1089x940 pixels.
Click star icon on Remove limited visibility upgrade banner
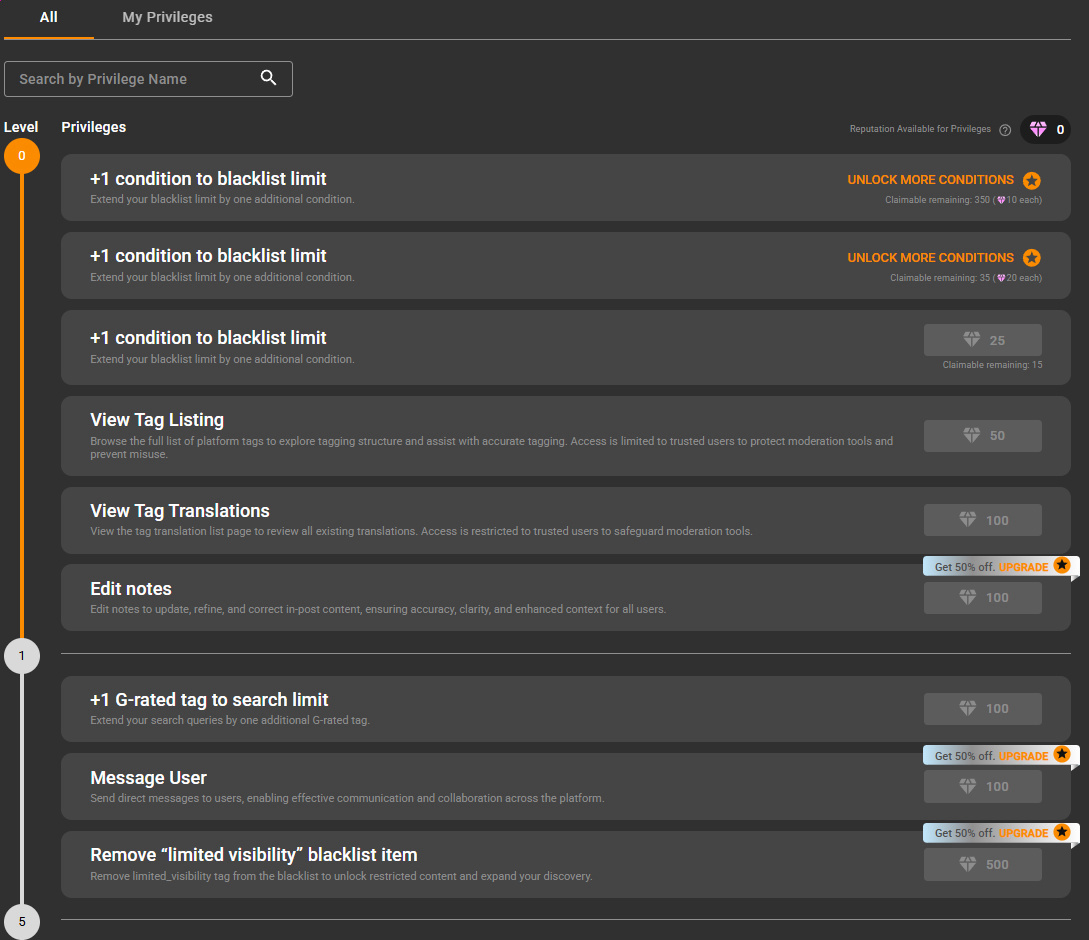1062,832
